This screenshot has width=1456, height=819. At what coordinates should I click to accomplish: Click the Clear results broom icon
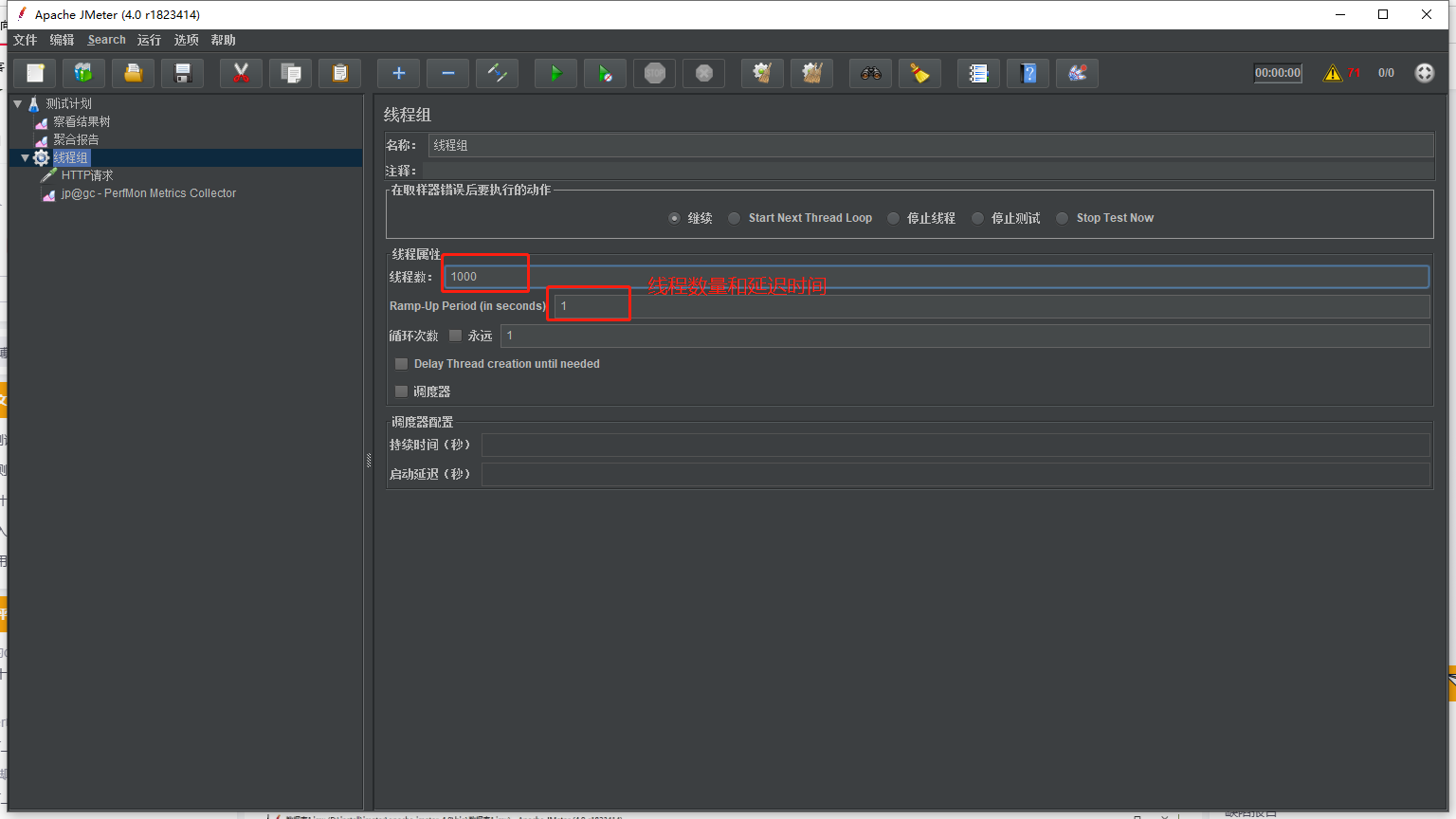[762, 73]
